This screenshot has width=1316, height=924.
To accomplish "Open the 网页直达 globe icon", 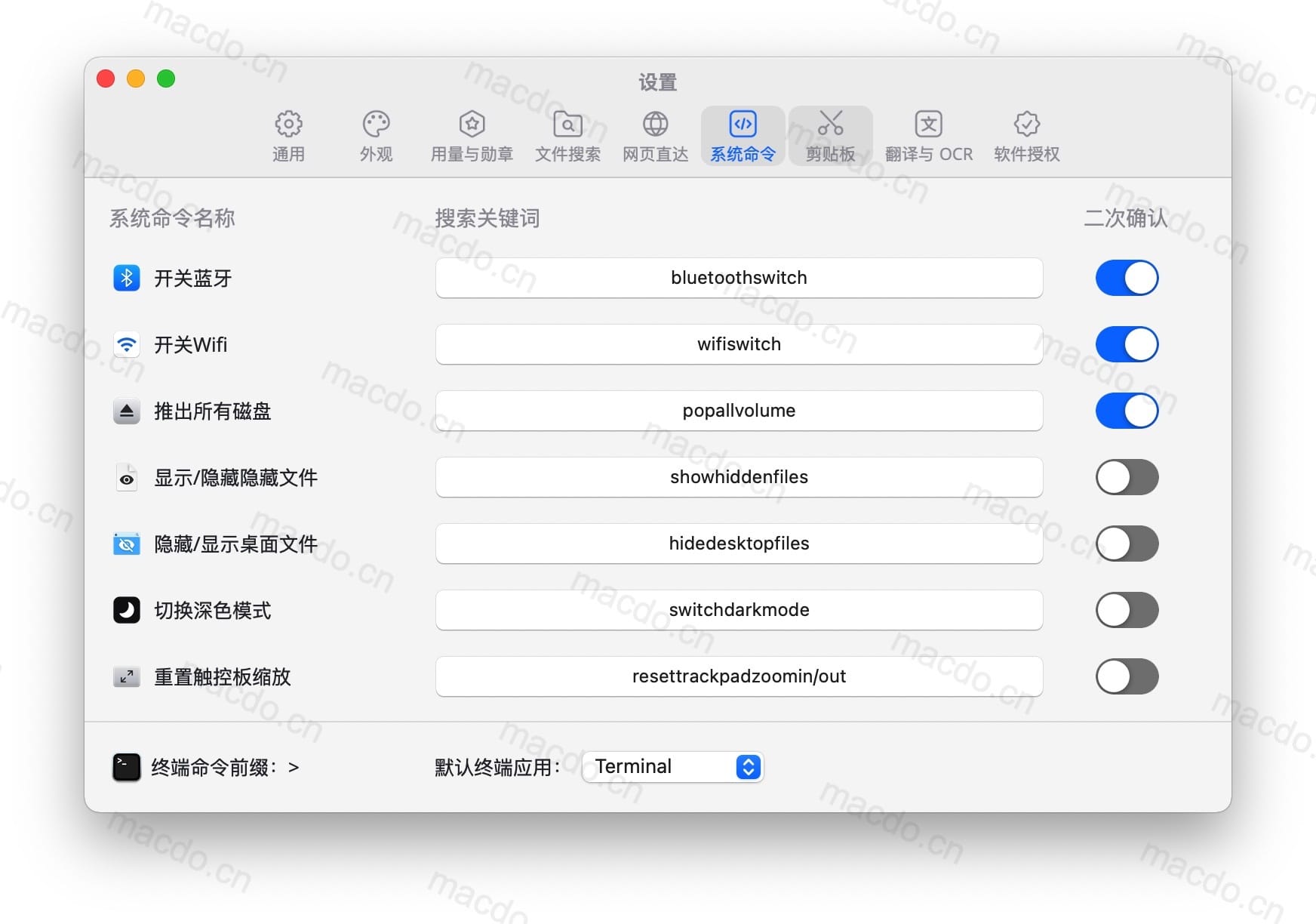I will (x=655, y=123).
